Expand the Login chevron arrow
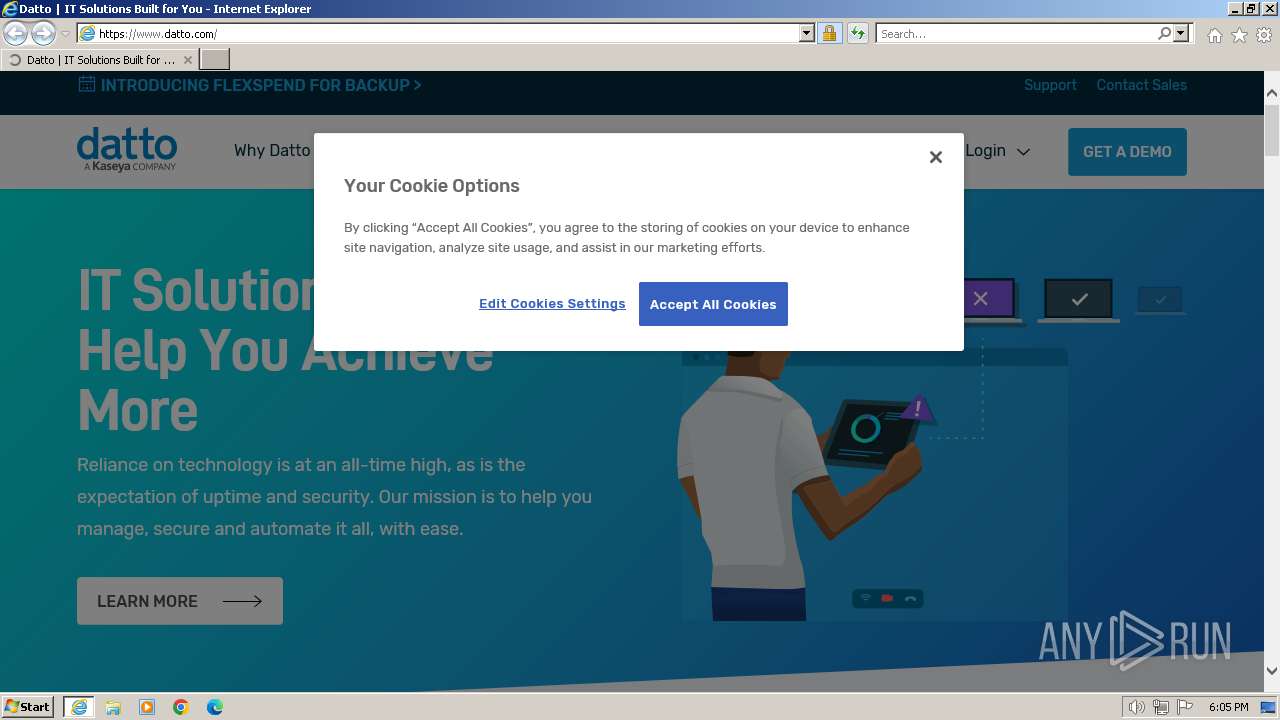Screen dimensions: 1280x720 1023,152
